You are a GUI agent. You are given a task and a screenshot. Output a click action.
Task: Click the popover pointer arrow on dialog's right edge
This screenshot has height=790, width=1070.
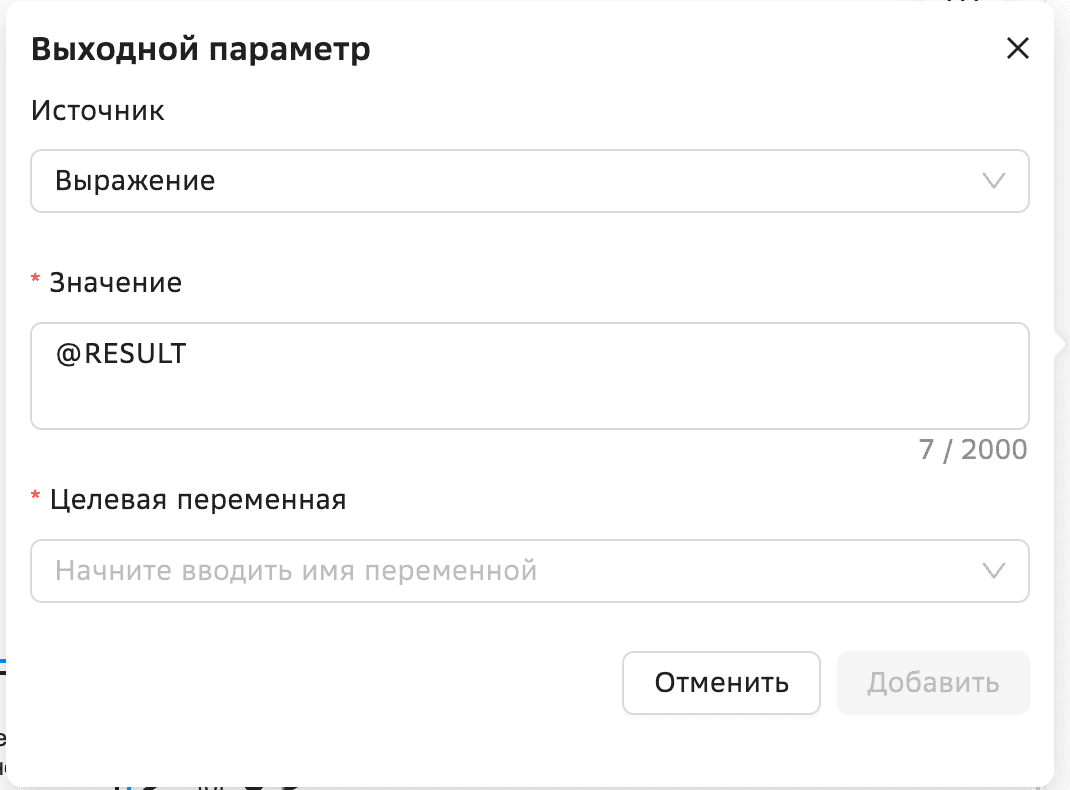[x=1059, y=344]
